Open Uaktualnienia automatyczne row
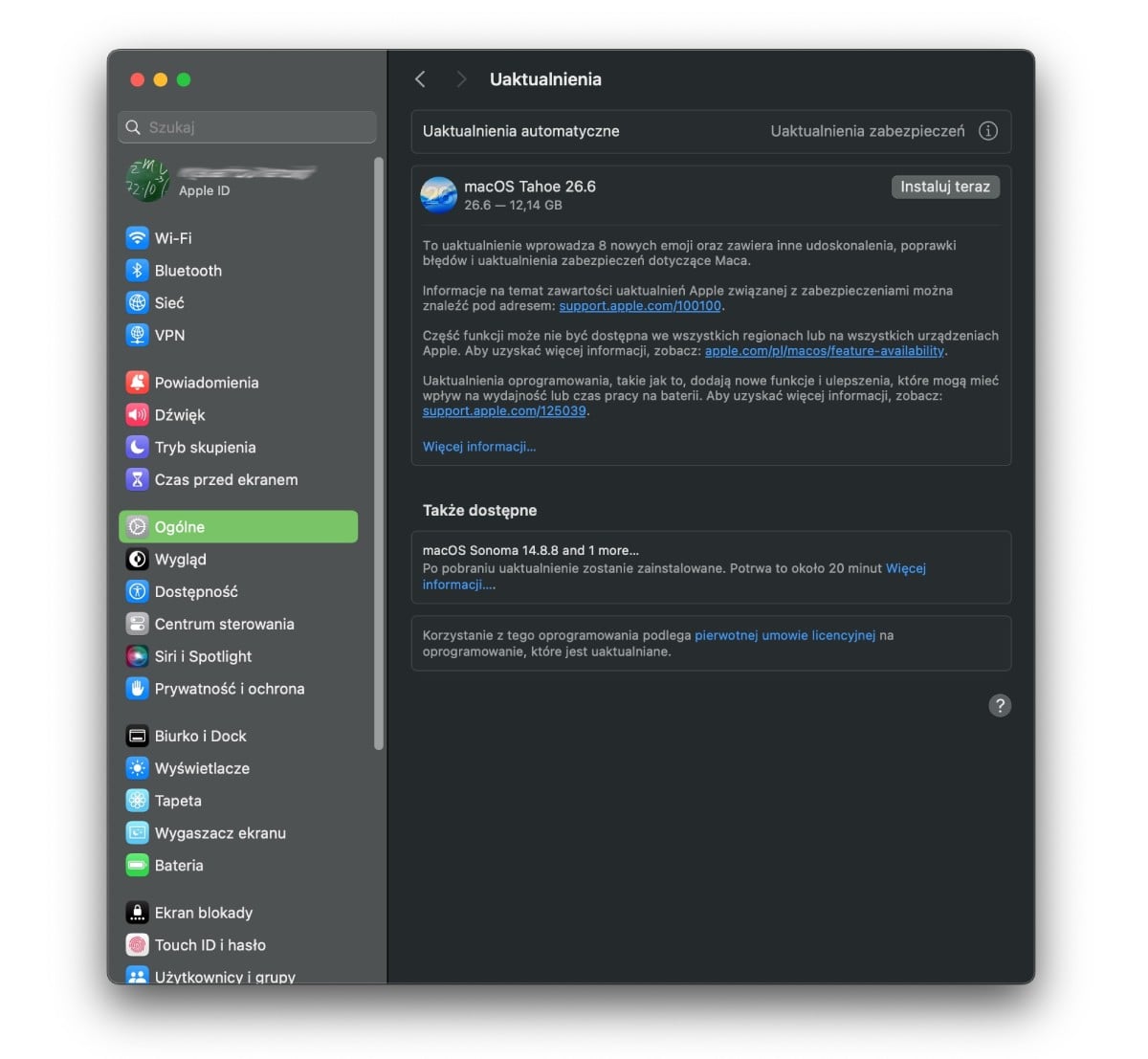This screenshot has width=1148, height=1059. coord(711,131)
